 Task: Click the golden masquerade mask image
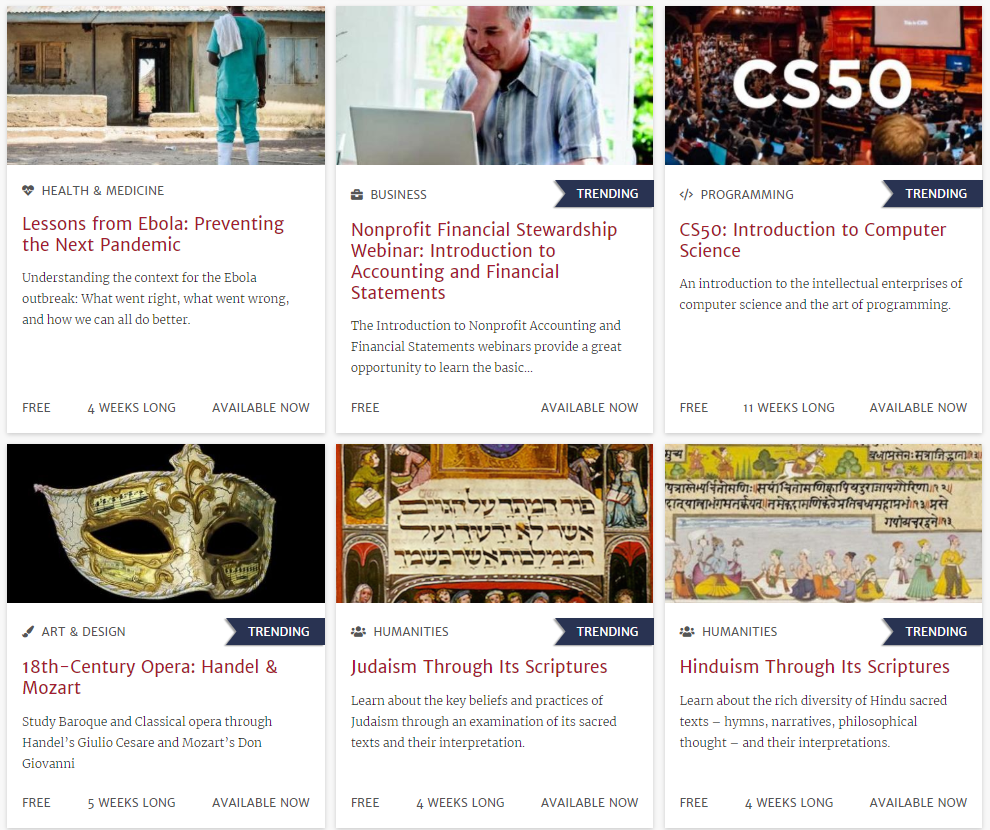[166, 523]
